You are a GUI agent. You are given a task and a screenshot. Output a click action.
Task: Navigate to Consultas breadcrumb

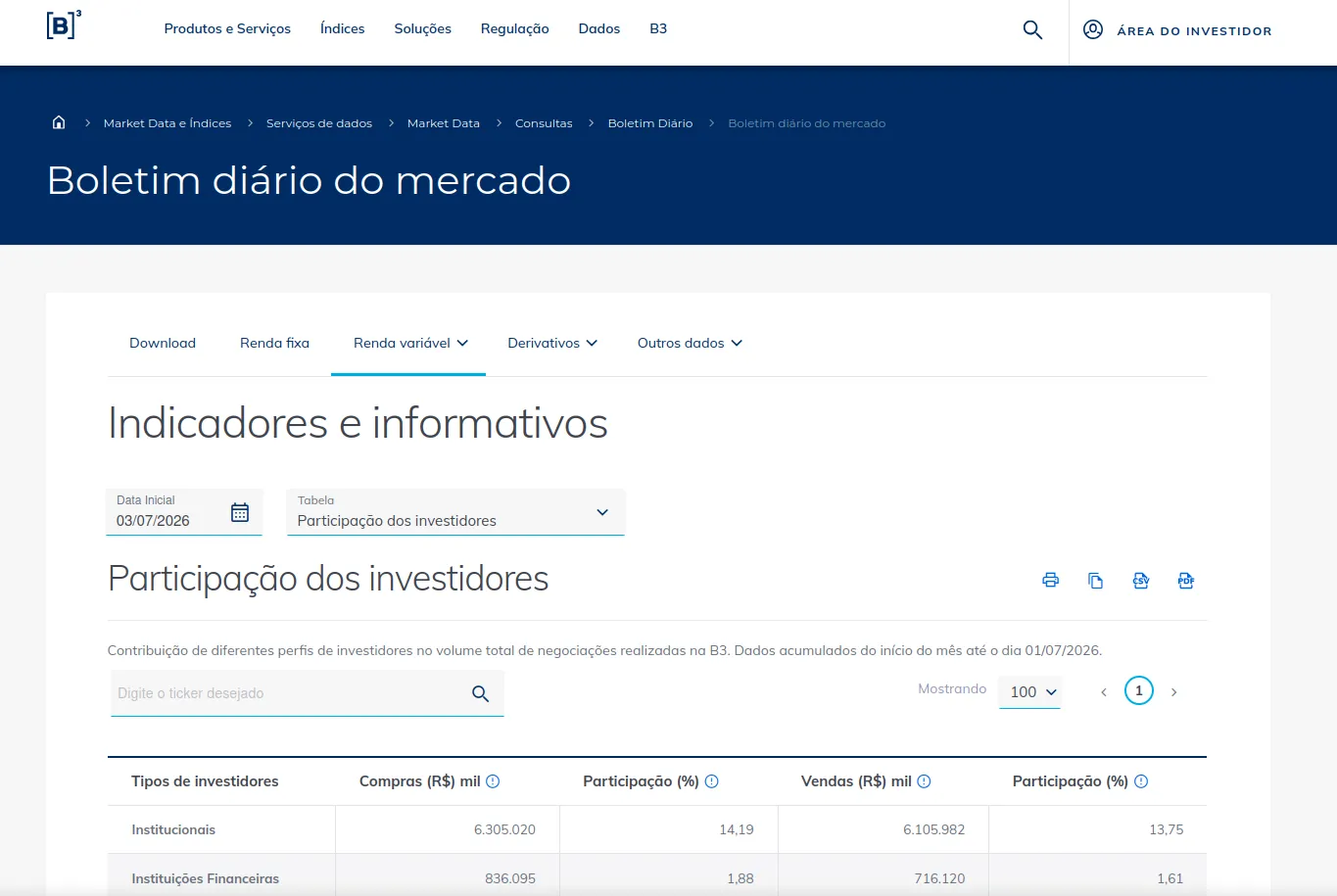[x=544, y=123]
